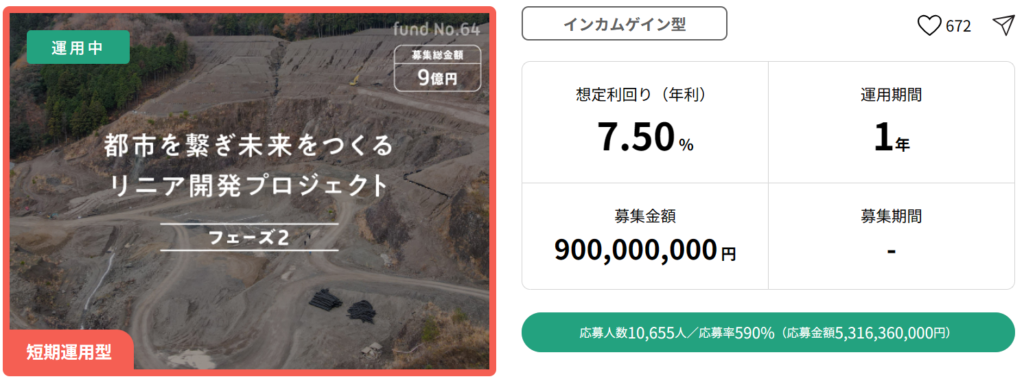Viewport: 1024px width, 379px height.
Task: Click the heart favorite icon
Action: [x=930, y=25]
